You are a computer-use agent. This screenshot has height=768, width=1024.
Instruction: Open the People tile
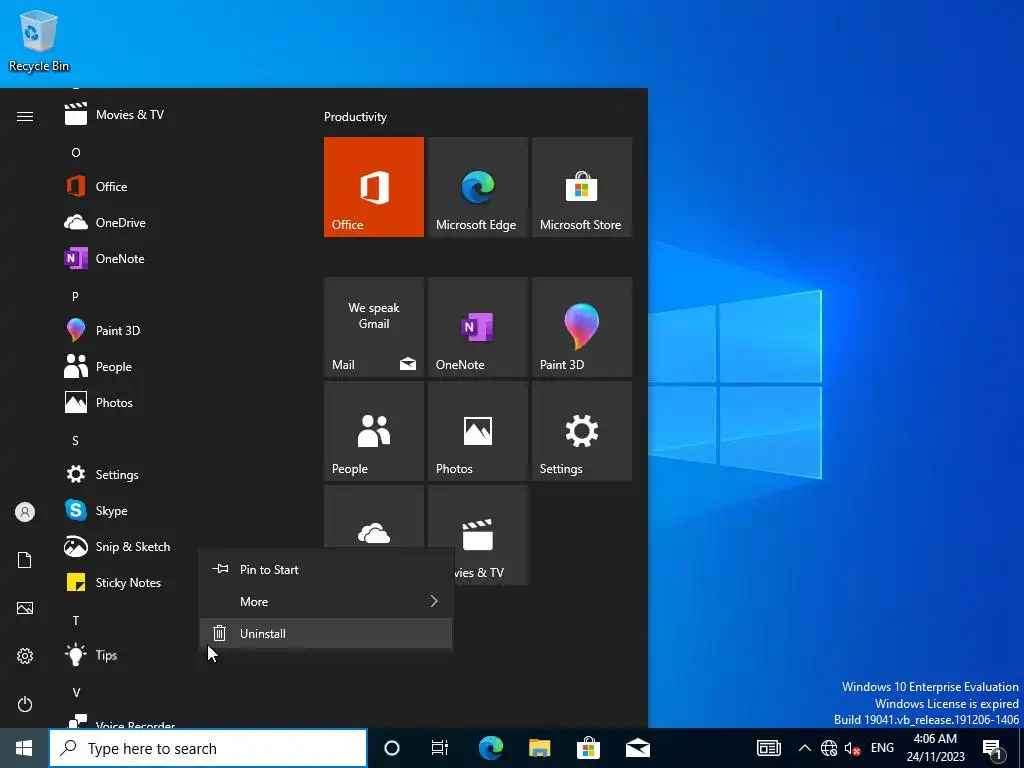(x=374, y=431)
